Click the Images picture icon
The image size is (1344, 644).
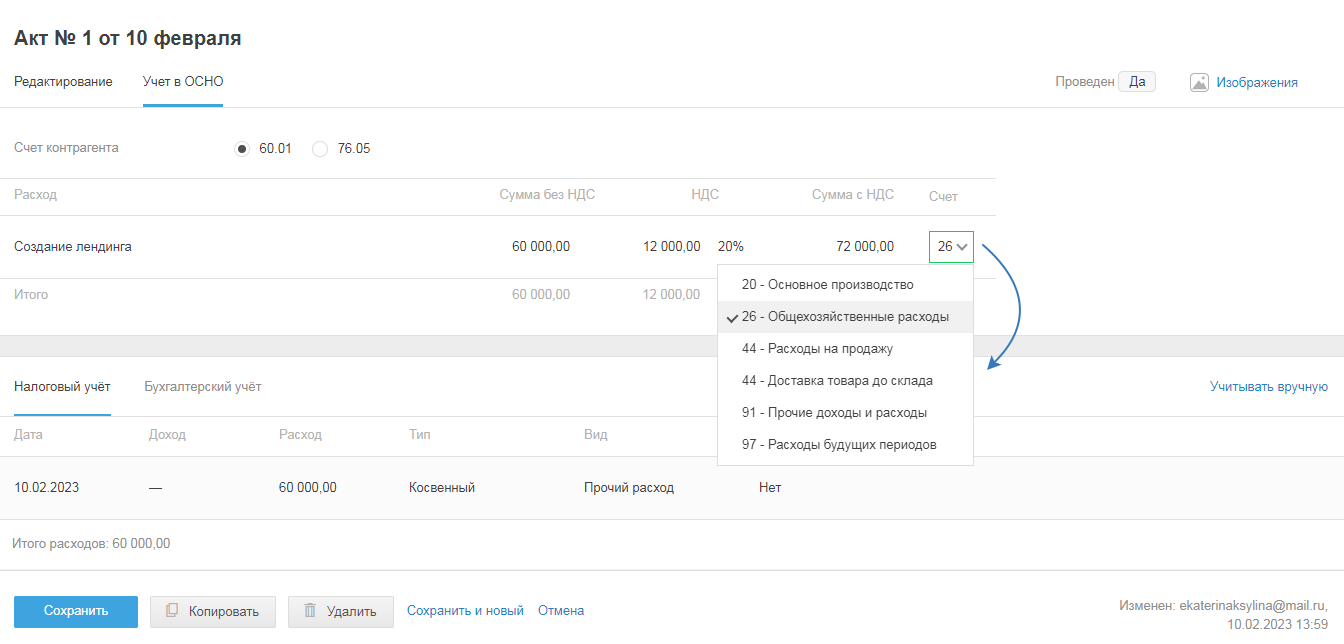[x=1199, y=83]
